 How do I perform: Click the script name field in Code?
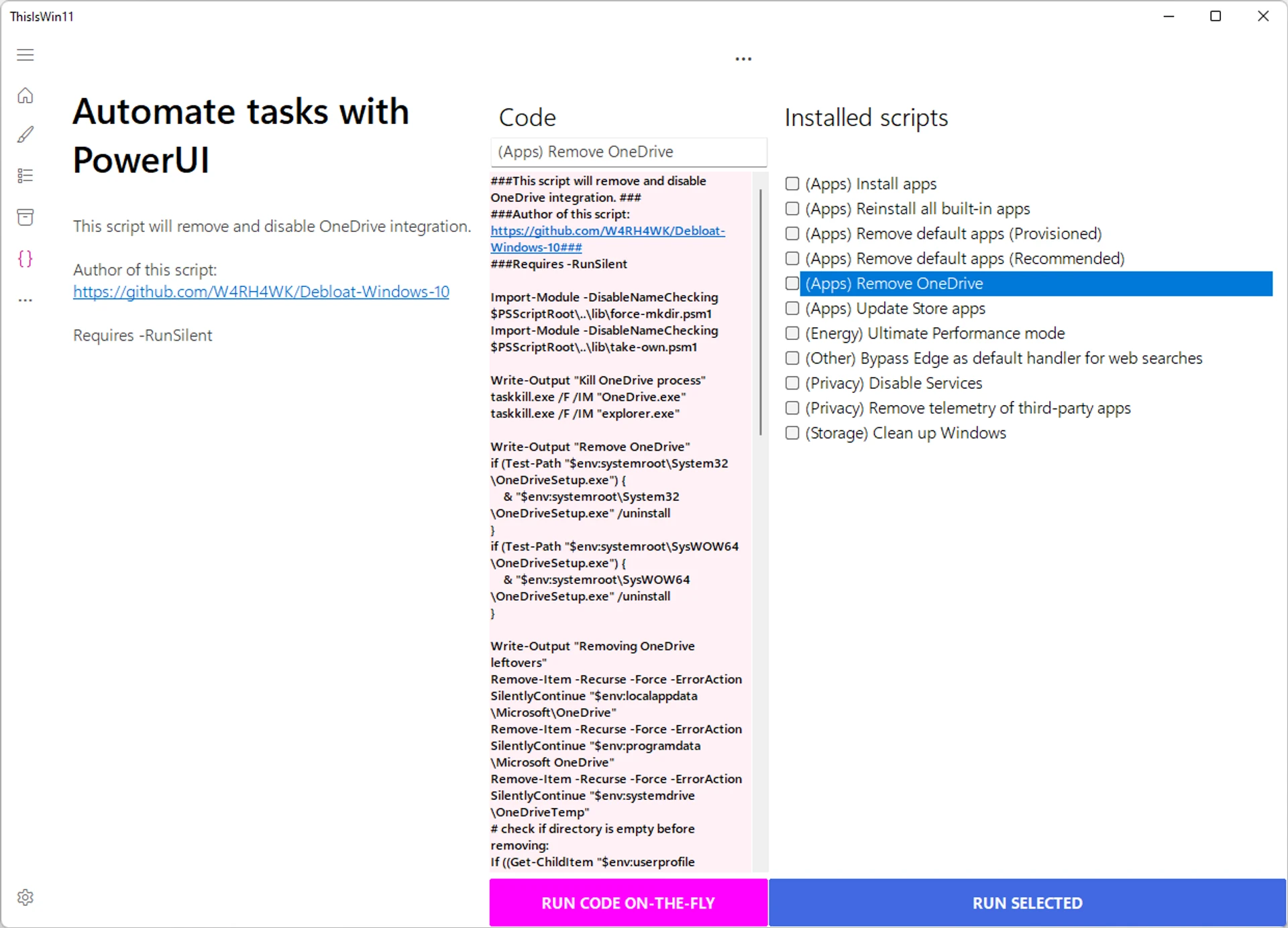point(629,152)
